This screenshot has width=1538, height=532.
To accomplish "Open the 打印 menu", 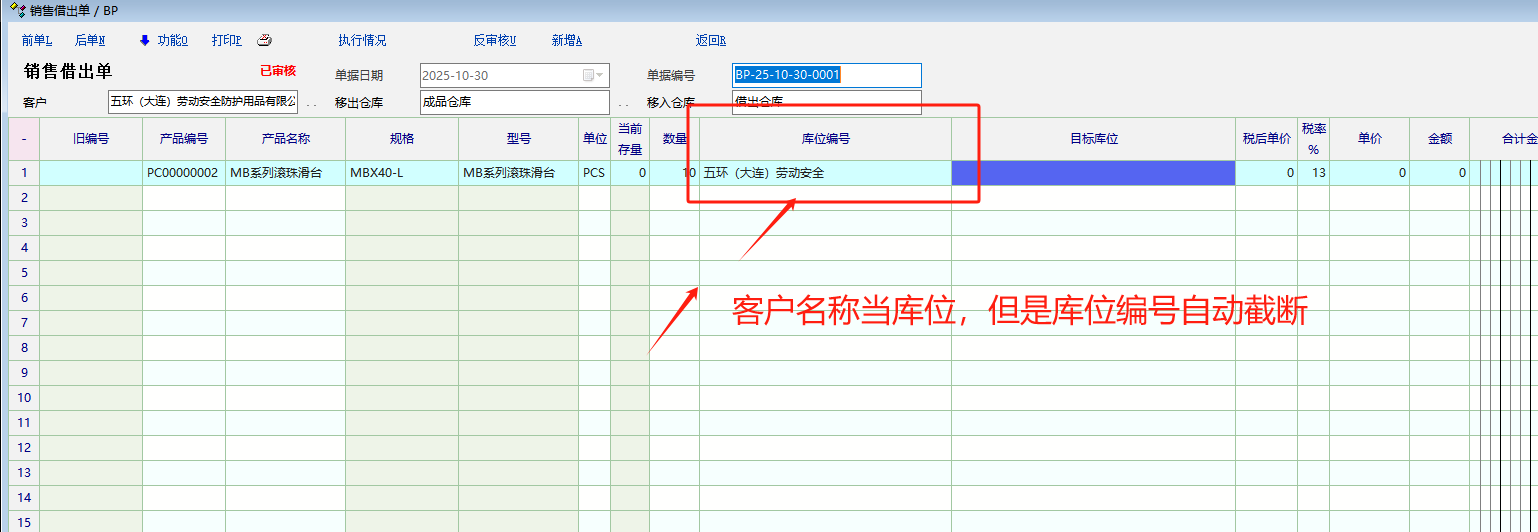I will point(226,41).
